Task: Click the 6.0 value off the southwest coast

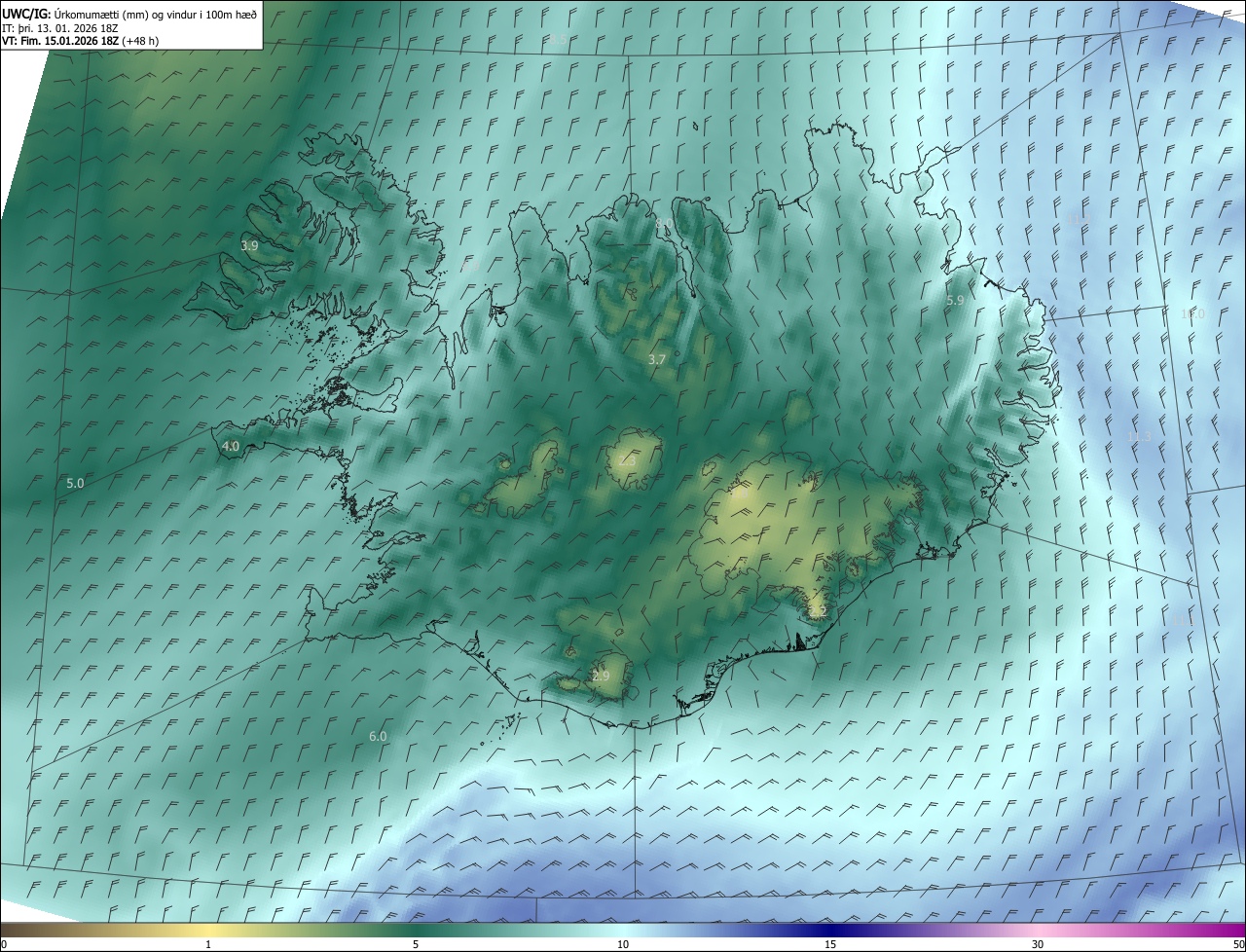Action: click(x=379, y=737)
